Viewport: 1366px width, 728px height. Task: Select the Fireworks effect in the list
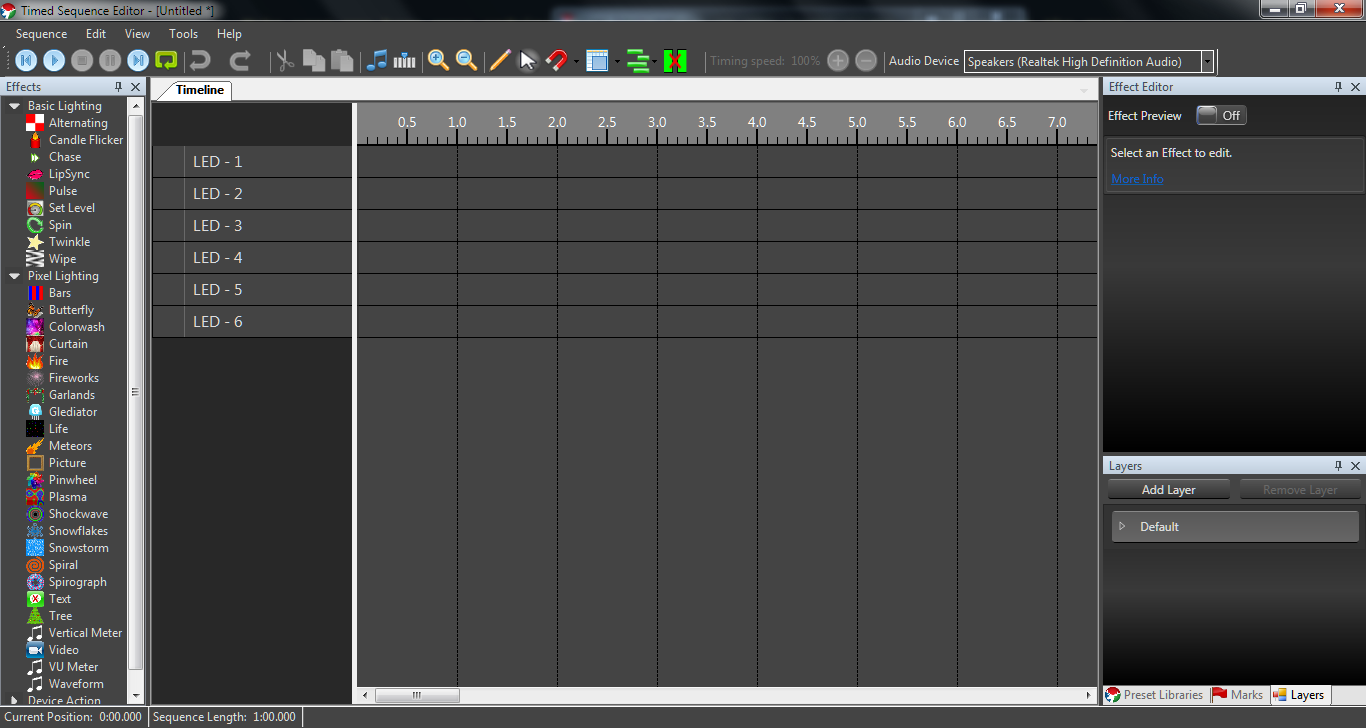[73, 378]
